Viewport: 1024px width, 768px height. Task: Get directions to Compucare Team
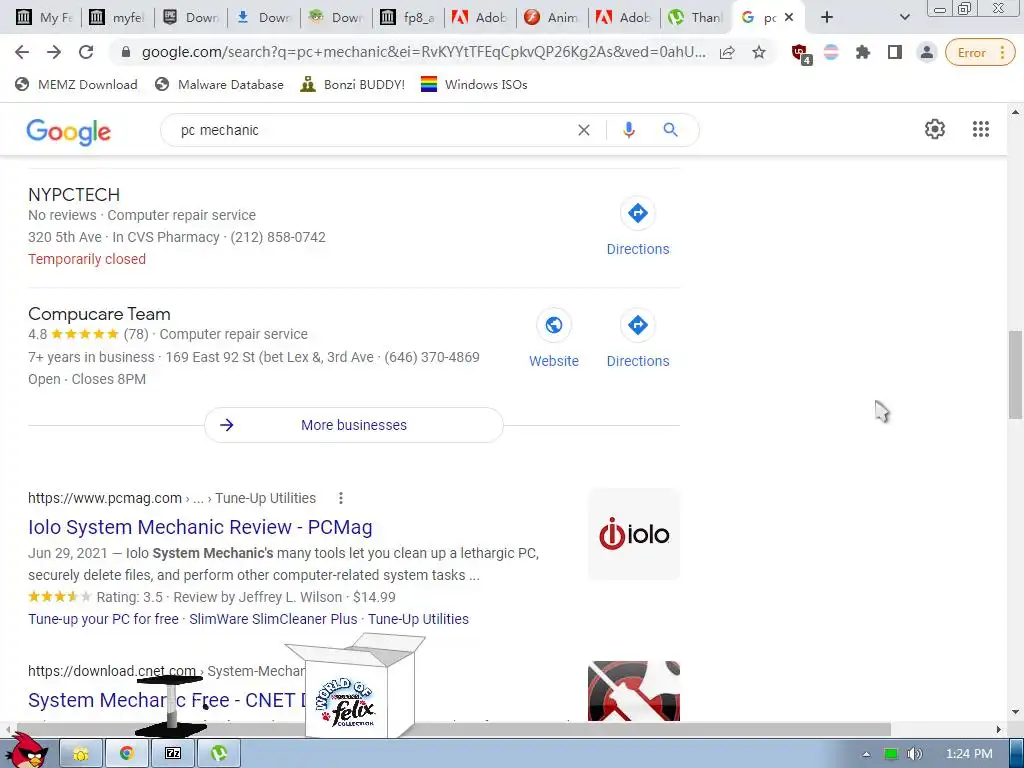point(637,339)
